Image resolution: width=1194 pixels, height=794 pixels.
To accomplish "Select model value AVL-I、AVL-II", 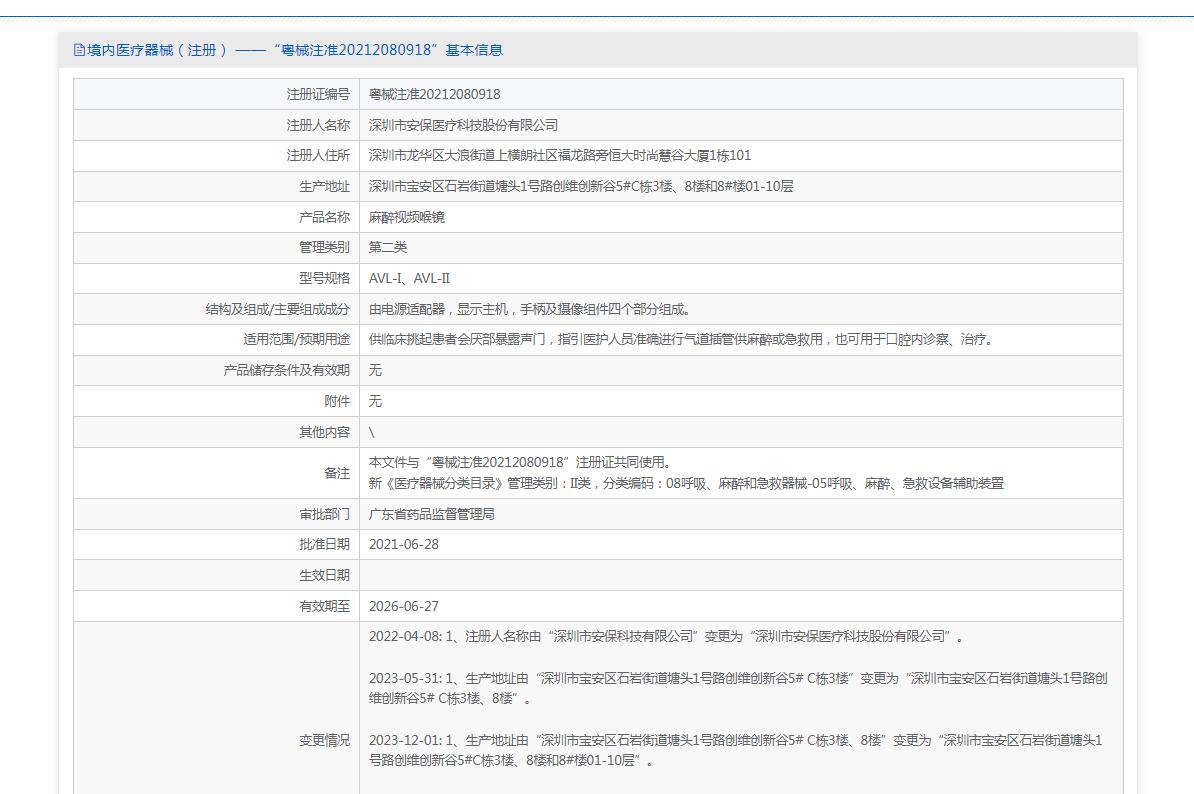I will tap(410, 279).
